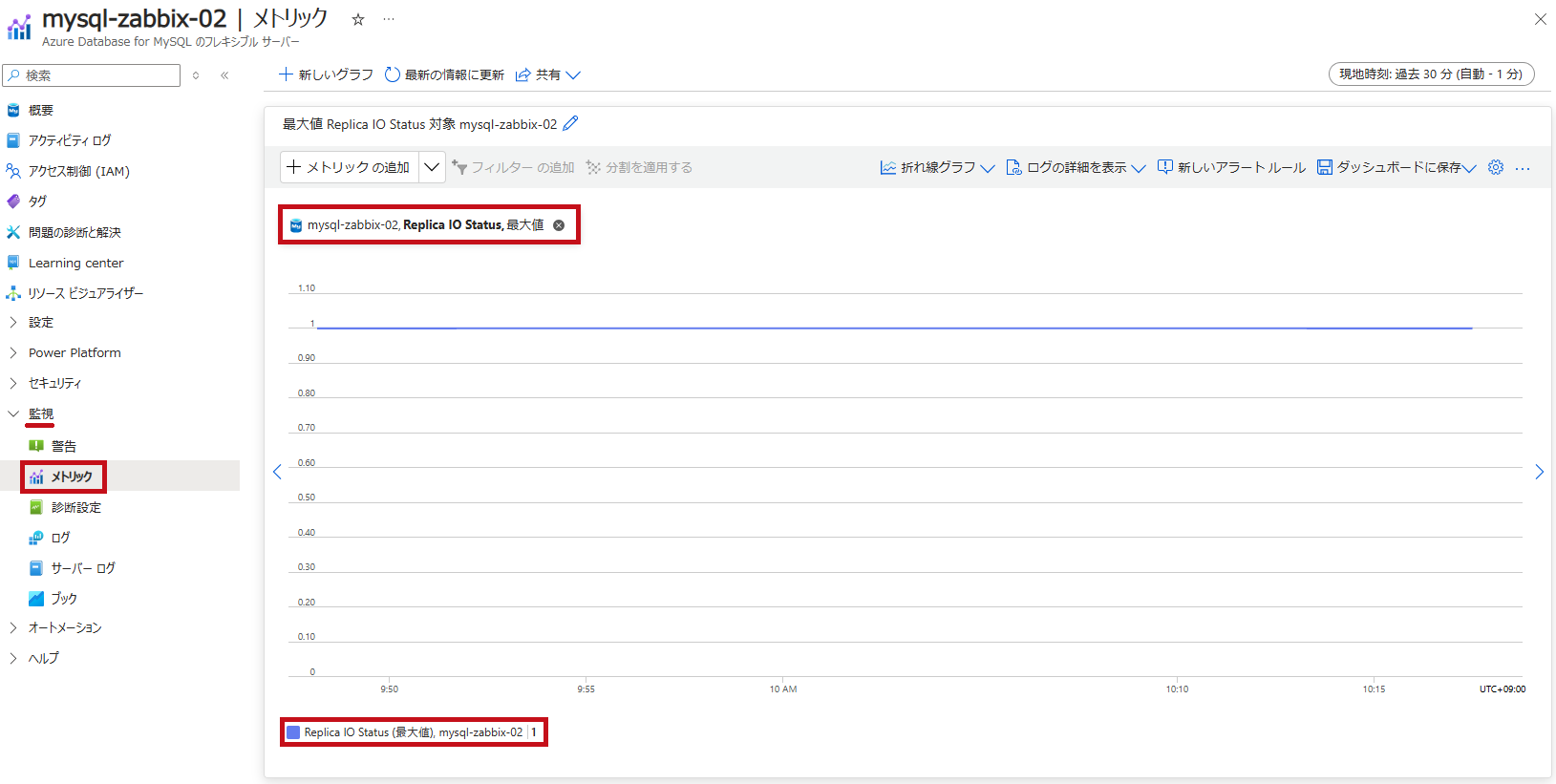Edit the chart title with the pencil icon
Image resolution: width=1556 pixels, height=784 pixels.
[x=570, y=123]
